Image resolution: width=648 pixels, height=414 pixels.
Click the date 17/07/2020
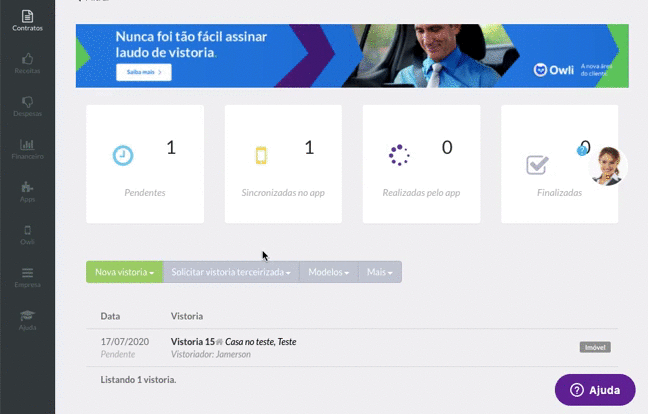point(125,342)
